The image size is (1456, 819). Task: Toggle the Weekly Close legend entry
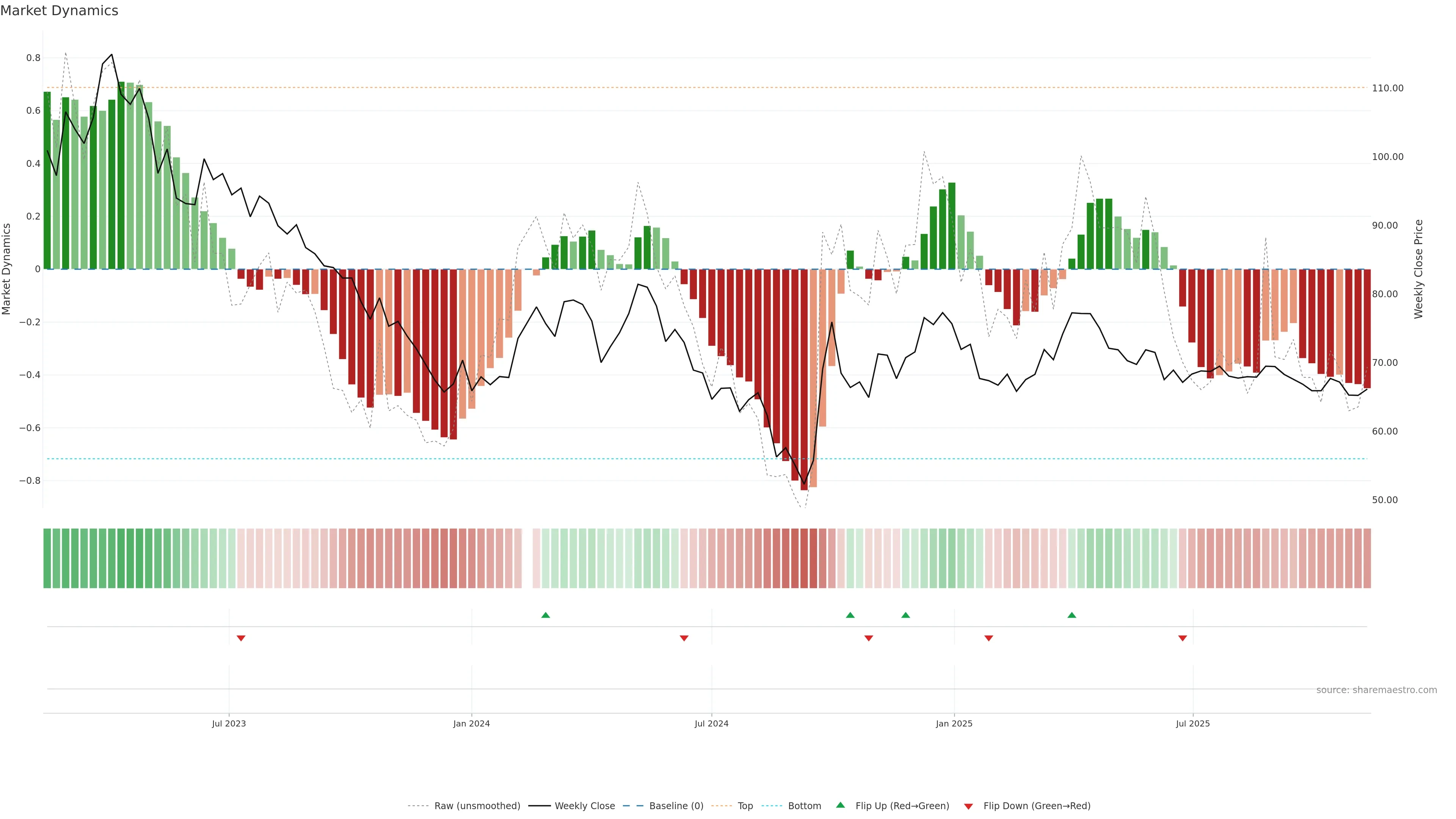coord(584,806)
